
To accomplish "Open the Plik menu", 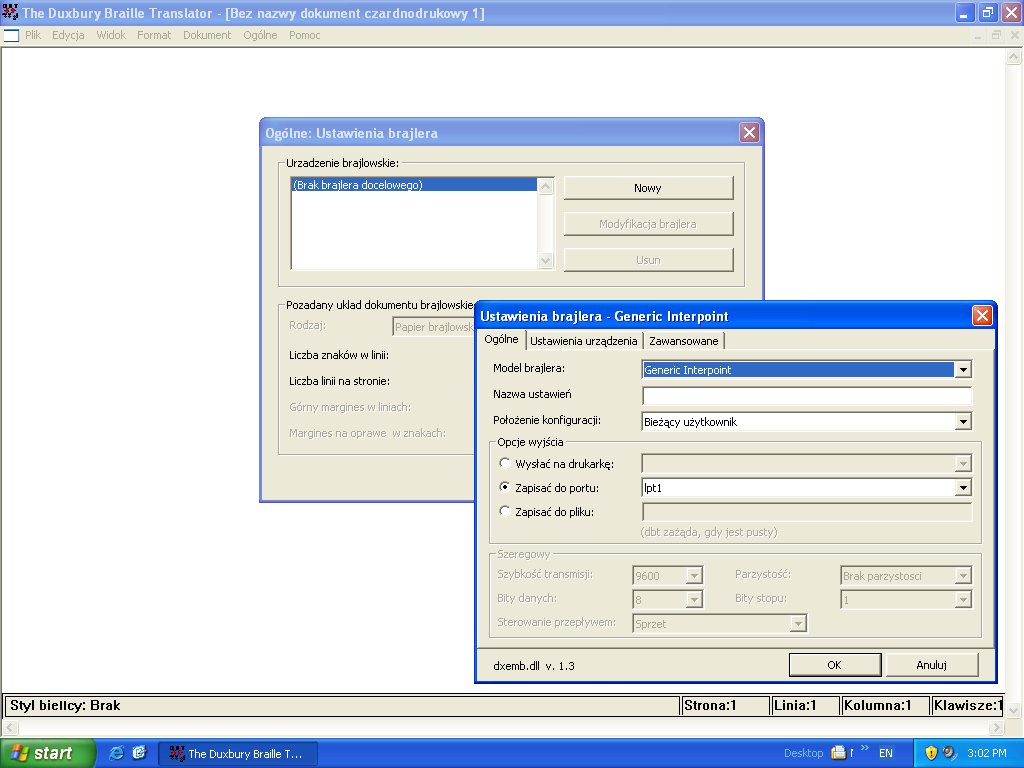I will click(x=33, y=35).
